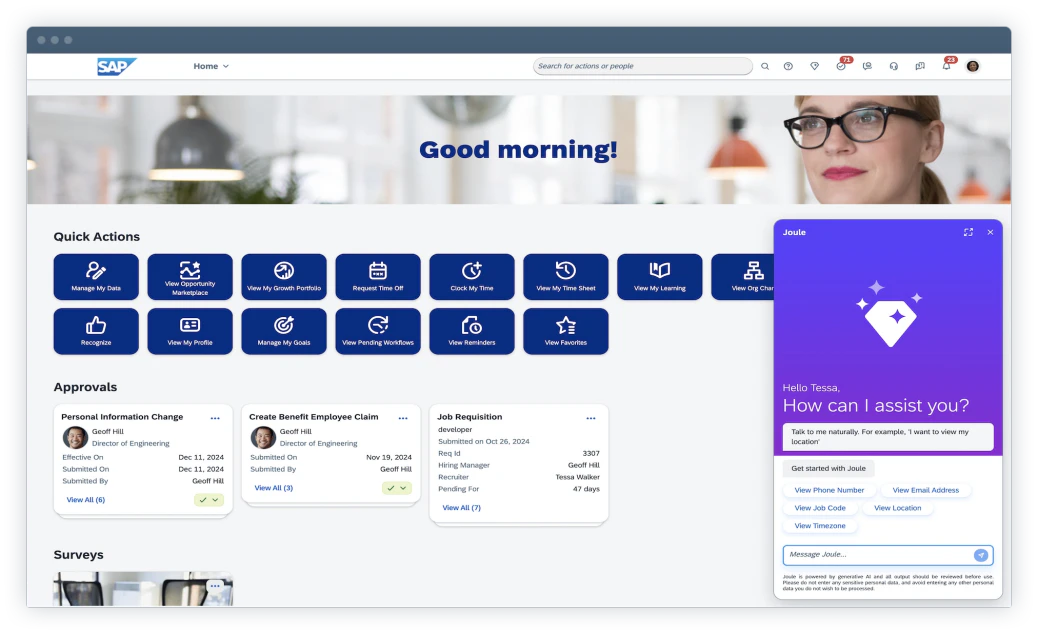The height and width of the screenshot is (634, 1038).
Task: Click the search field for actions or people
Action: [x=643, y=65]
